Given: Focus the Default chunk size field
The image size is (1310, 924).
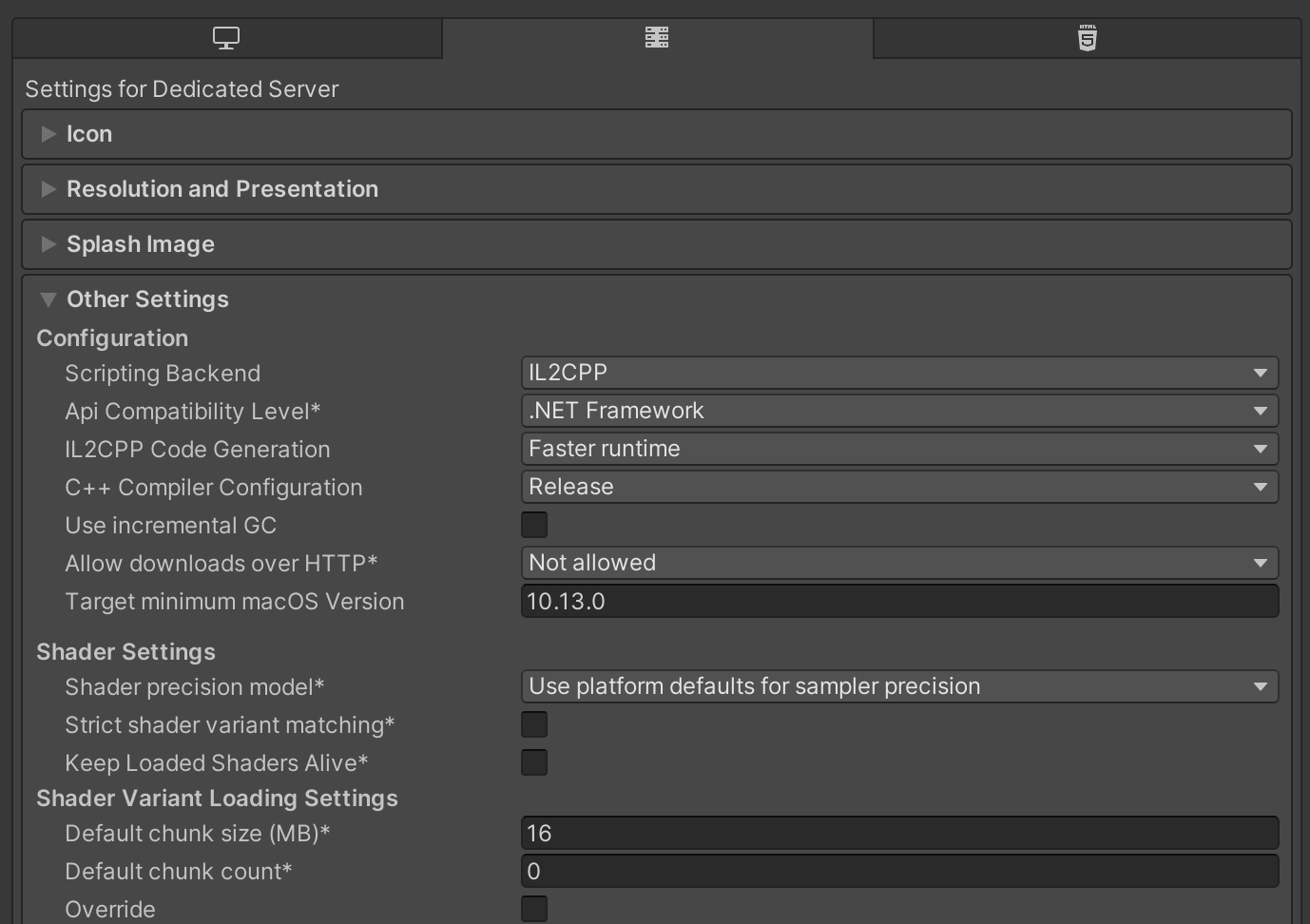Looking at the screenshot, I should [x=898, y=834].
